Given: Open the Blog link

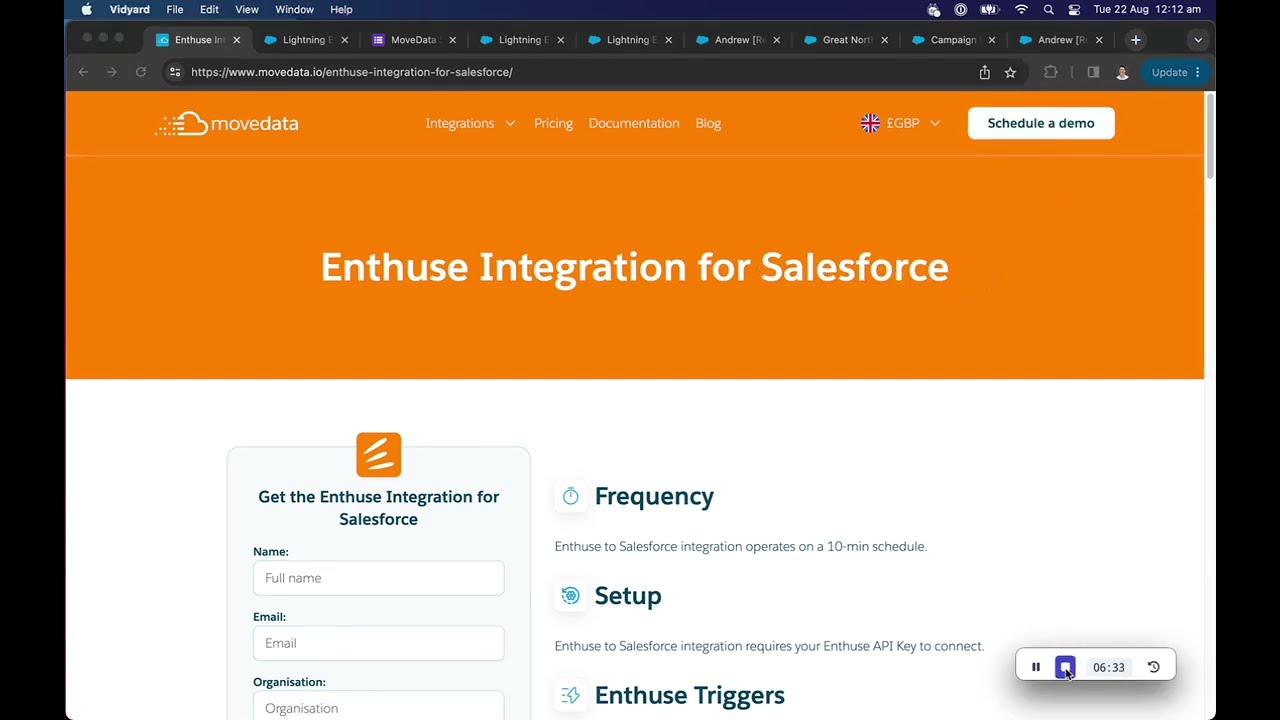Looking at the screenshot, I should click(708, 123).
